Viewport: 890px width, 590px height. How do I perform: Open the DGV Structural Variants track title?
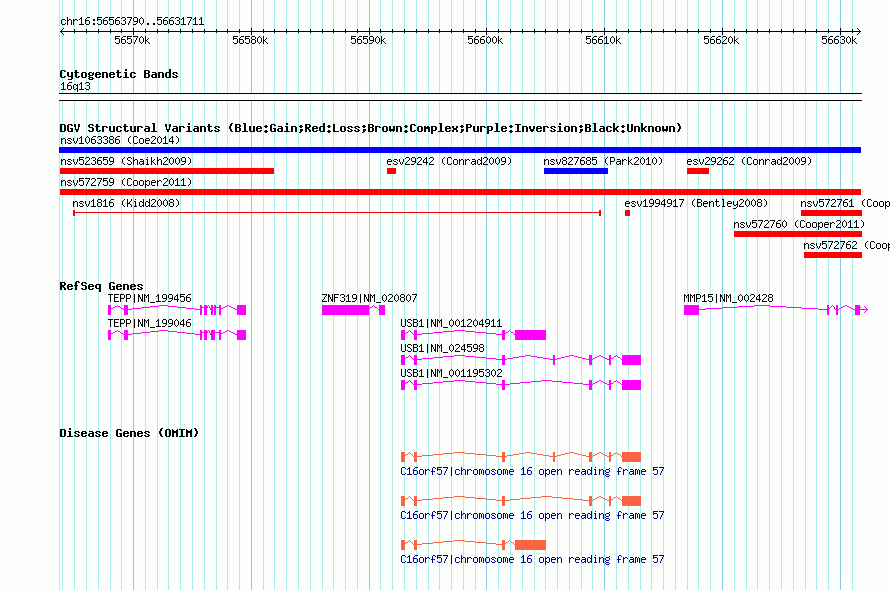pyautogui.click(x=370, y=128)
